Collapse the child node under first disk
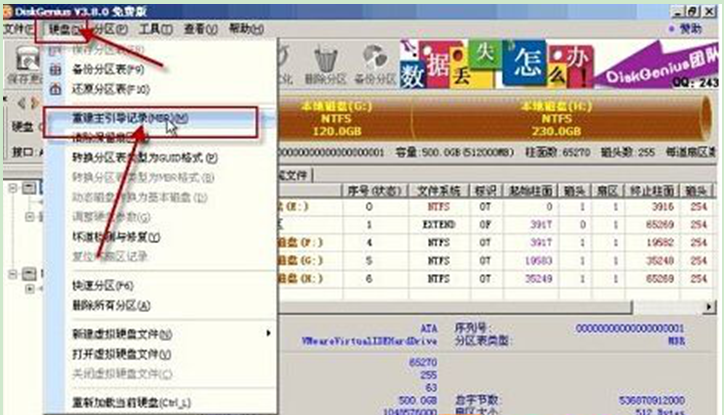Screen dimensions: 724x415 click(x=30, y=216)
